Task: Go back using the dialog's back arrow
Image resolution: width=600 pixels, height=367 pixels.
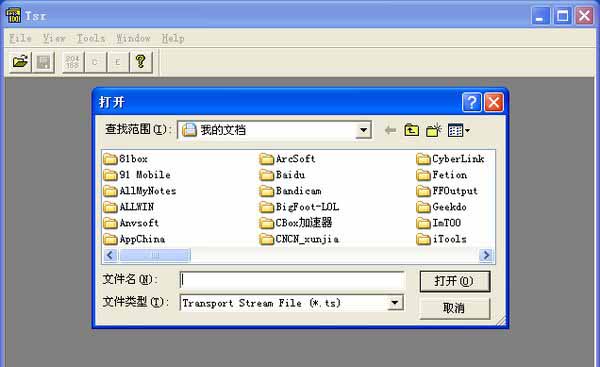Action: tap(390, 130)
